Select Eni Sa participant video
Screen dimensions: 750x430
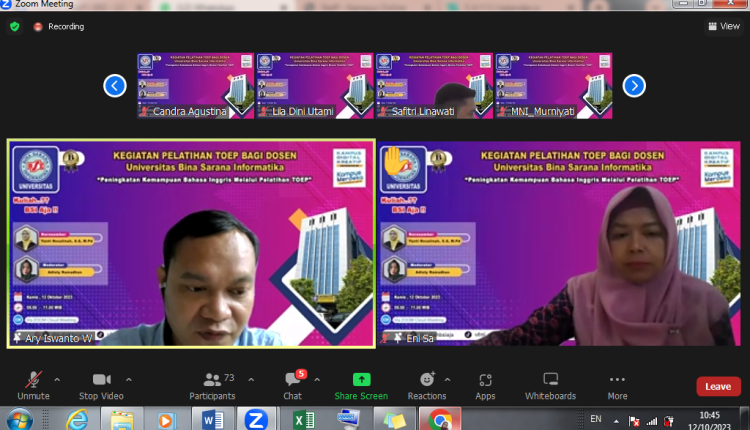coord(559,243)
